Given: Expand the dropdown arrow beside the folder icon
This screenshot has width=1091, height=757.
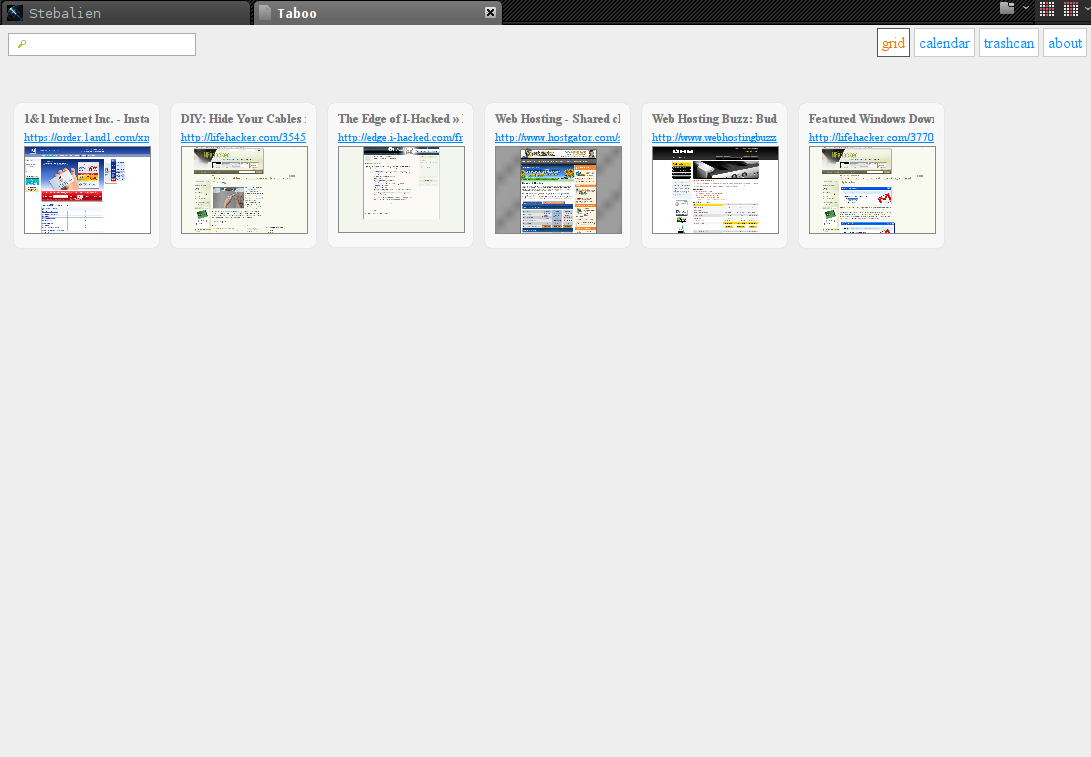Looking at the screenshot, I should (x=1025, y=8).
